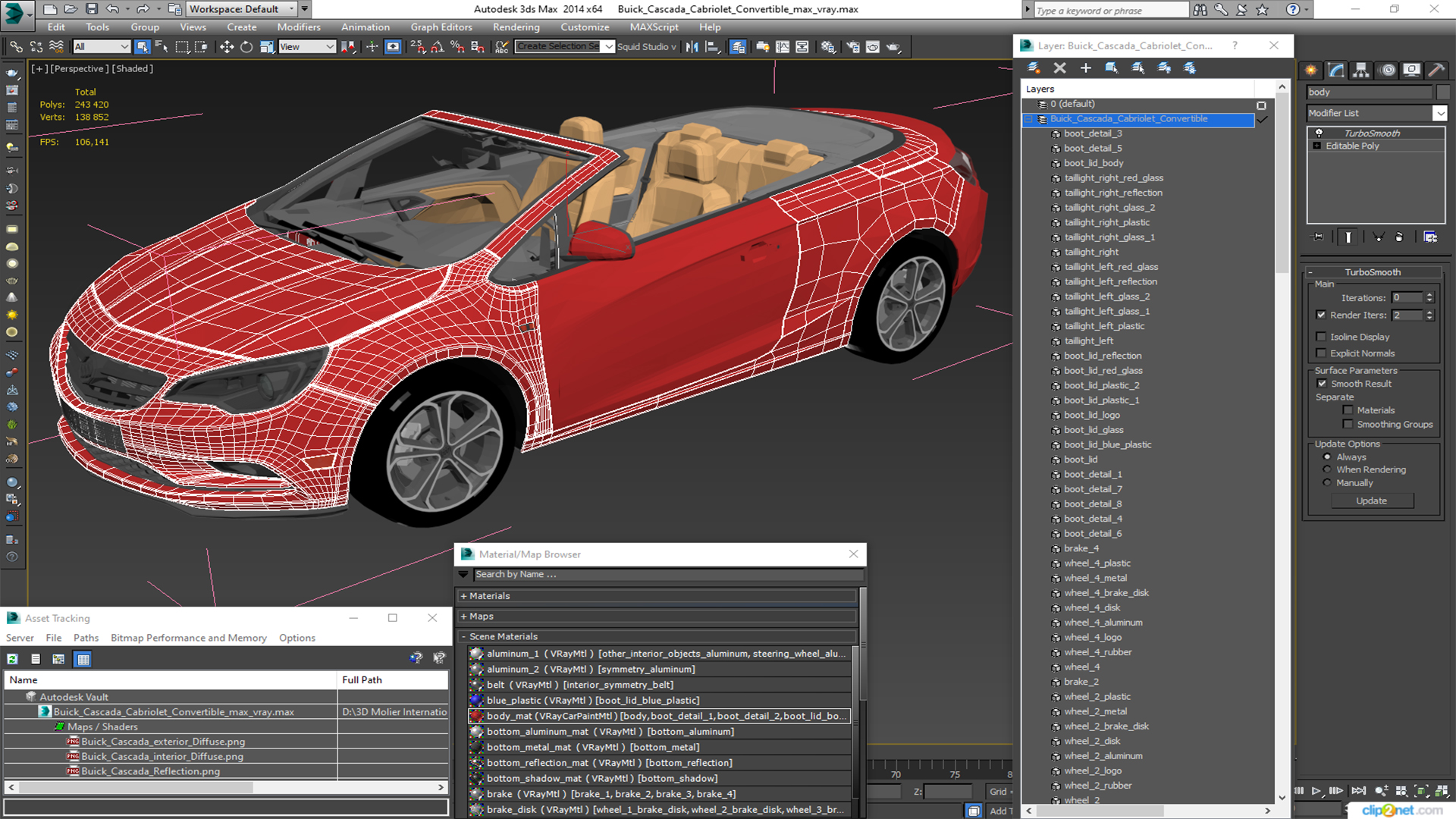Viewport: 1456px width, 819px height.
Task: Click Table View icon in Asset Tracking
Action: [x=83, y=659]
